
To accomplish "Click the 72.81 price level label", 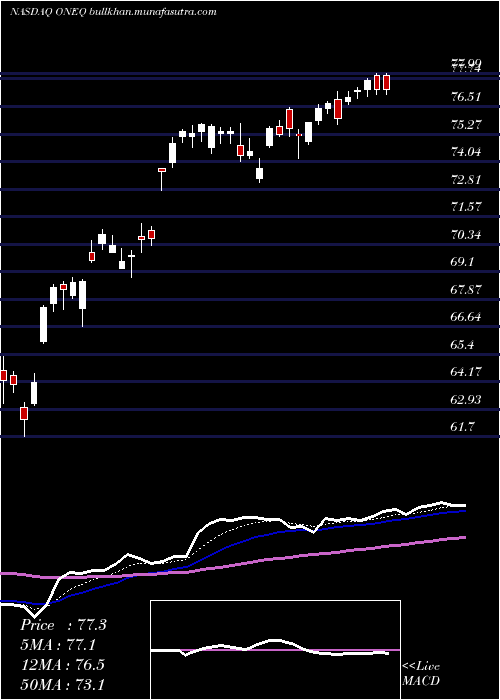I will 466,179.
